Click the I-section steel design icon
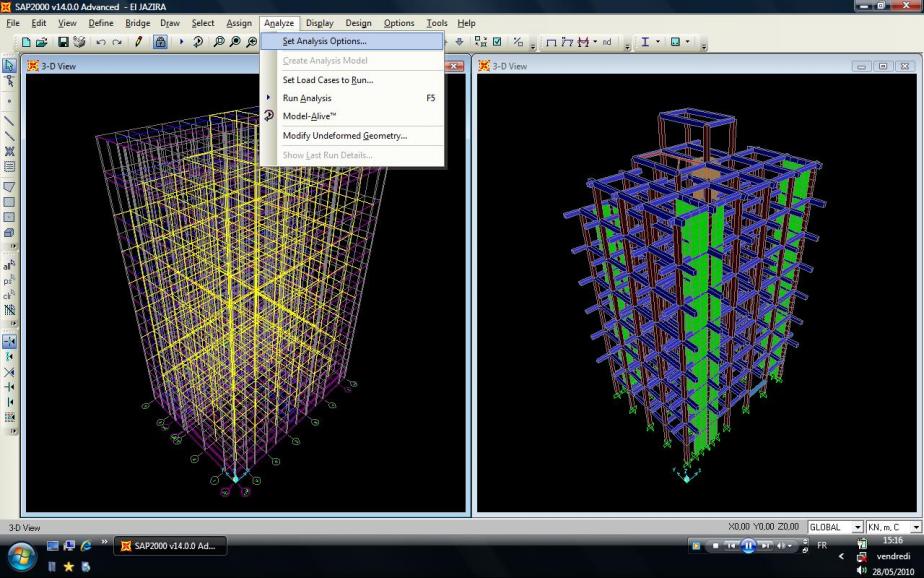 click(645, 42)
